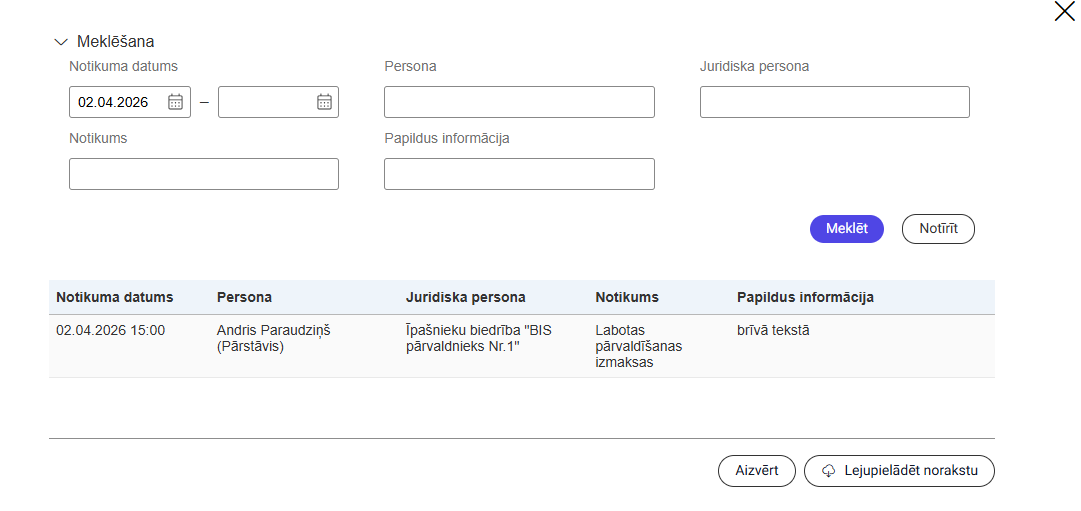Click the Notikums column header
Screen dimensions: 1081x511
(626, 297)
